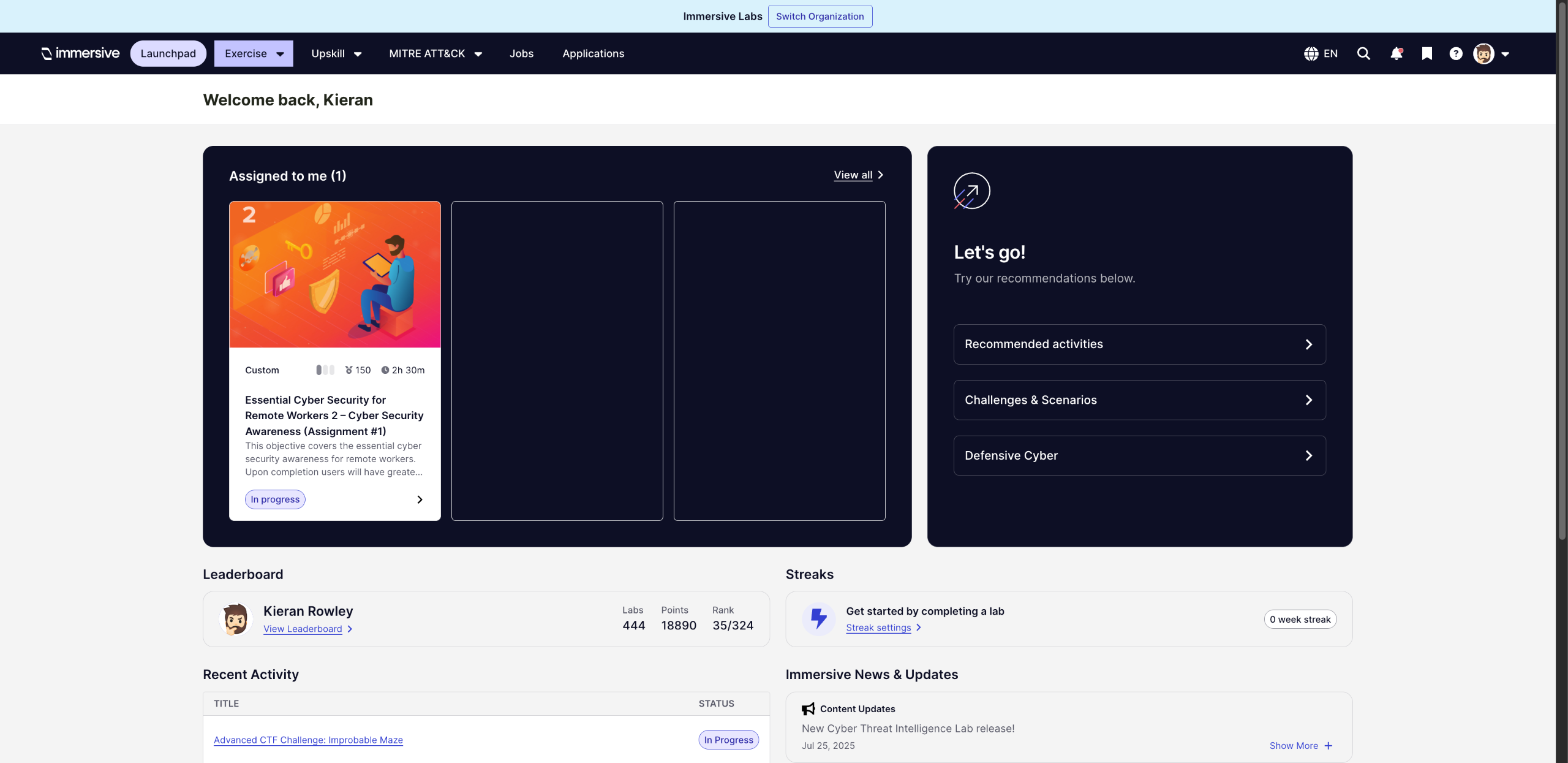Open the View Leaderboard link
The height and width of the screenshot is (763, 1568).
click(x=303, y=629)
